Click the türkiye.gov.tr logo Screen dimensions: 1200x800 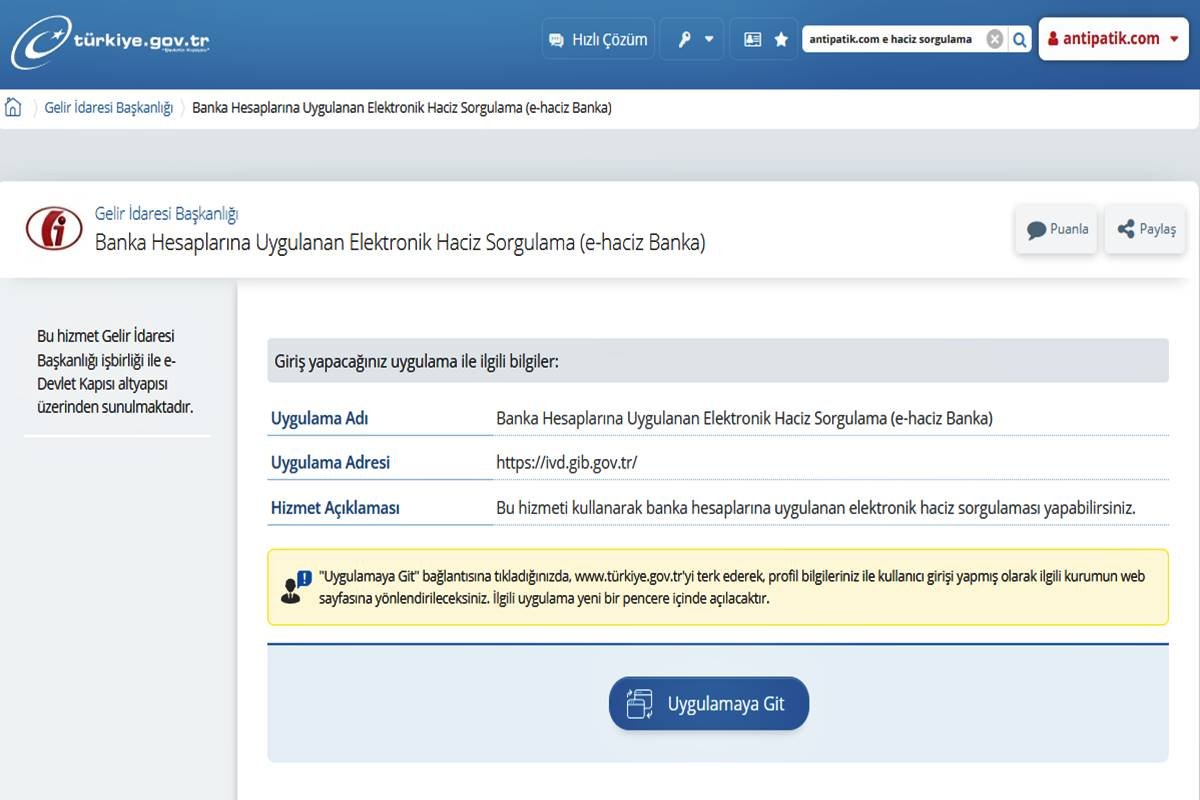click(x=110, y=42)
